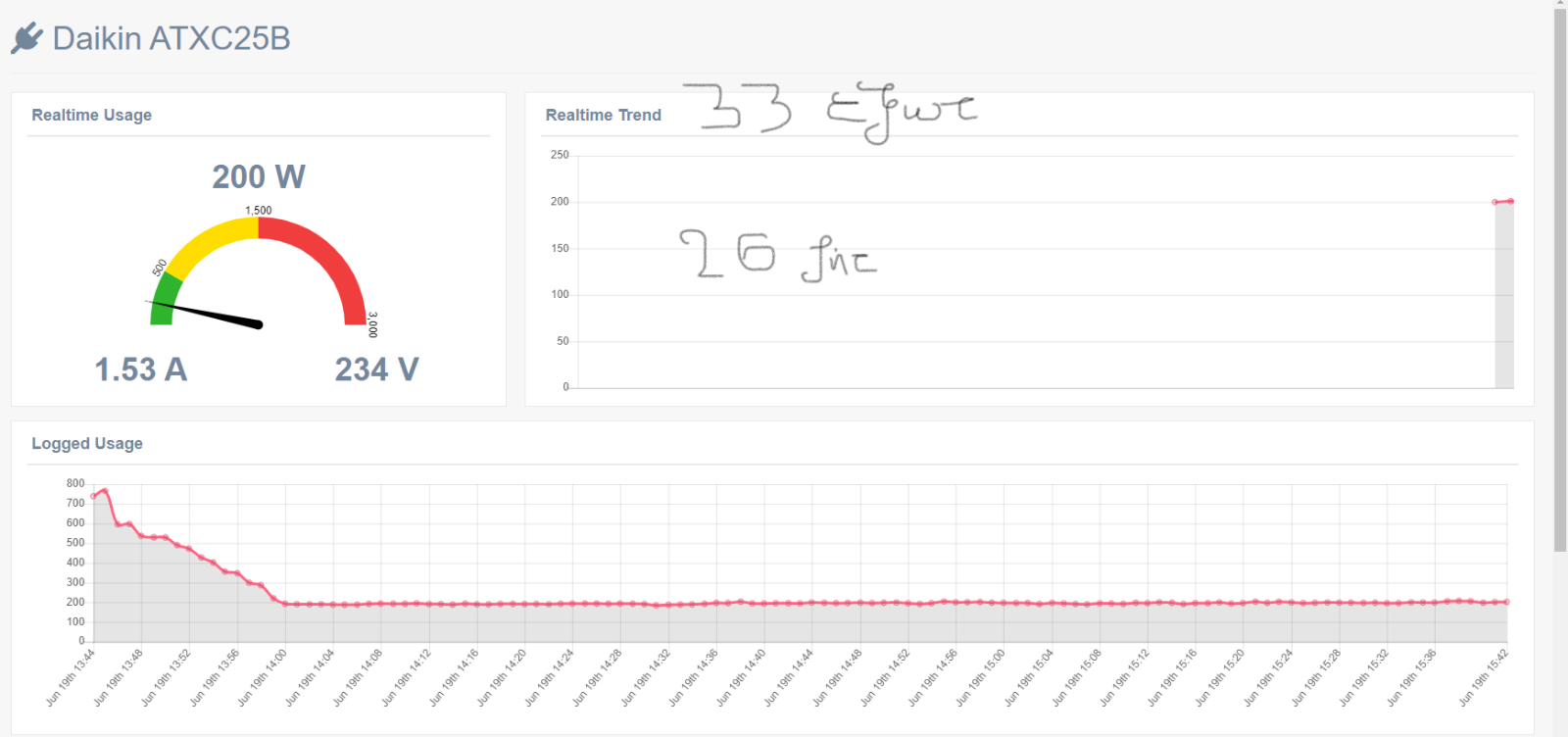Viewport: 1568px width, 737px height.
Task: Click the 1,500 gauge scale label
Action: [259, 210]
